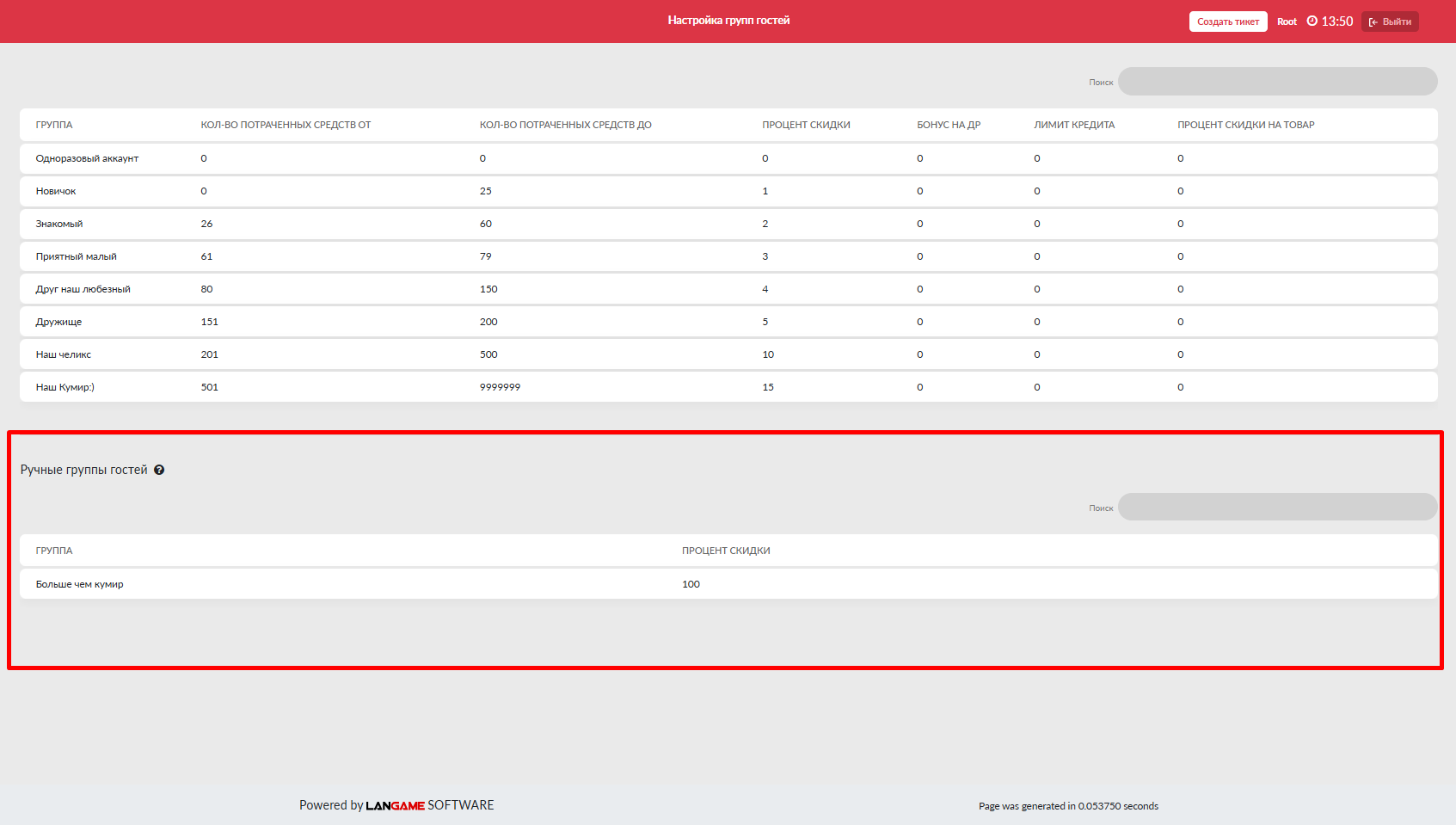Focus the upper Поиск search field

[1277, 82]
